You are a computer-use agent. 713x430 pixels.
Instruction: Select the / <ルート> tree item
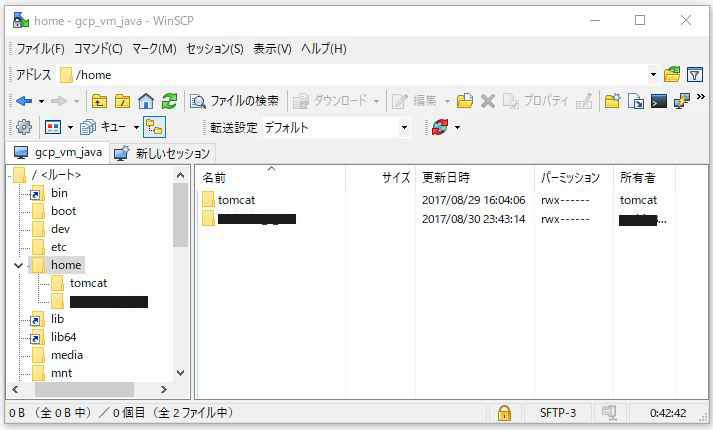pos(56,175)
